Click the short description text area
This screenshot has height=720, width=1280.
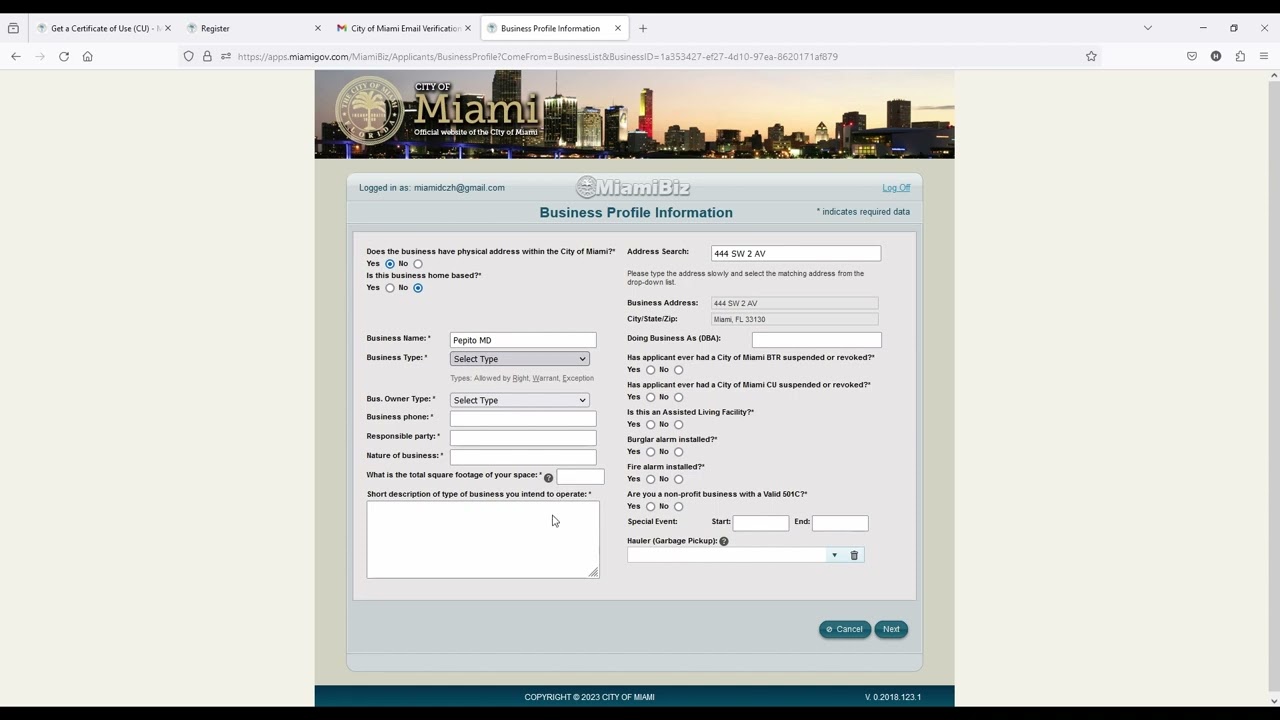(483, 540)
